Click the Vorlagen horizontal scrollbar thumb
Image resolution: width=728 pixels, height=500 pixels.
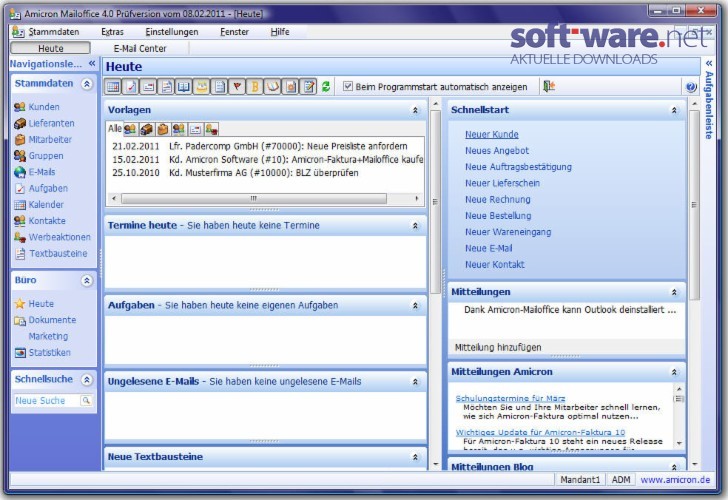click(x=254, y=198)
